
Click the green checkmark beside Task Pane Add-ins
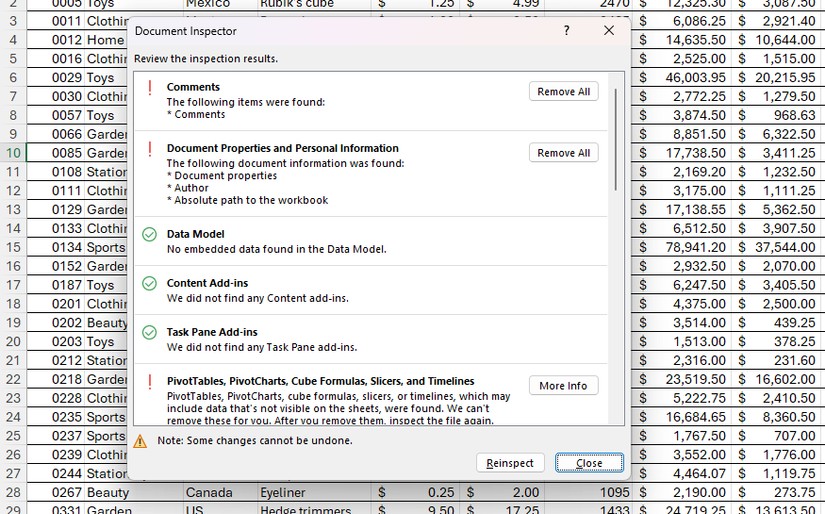tap(149, 332)
